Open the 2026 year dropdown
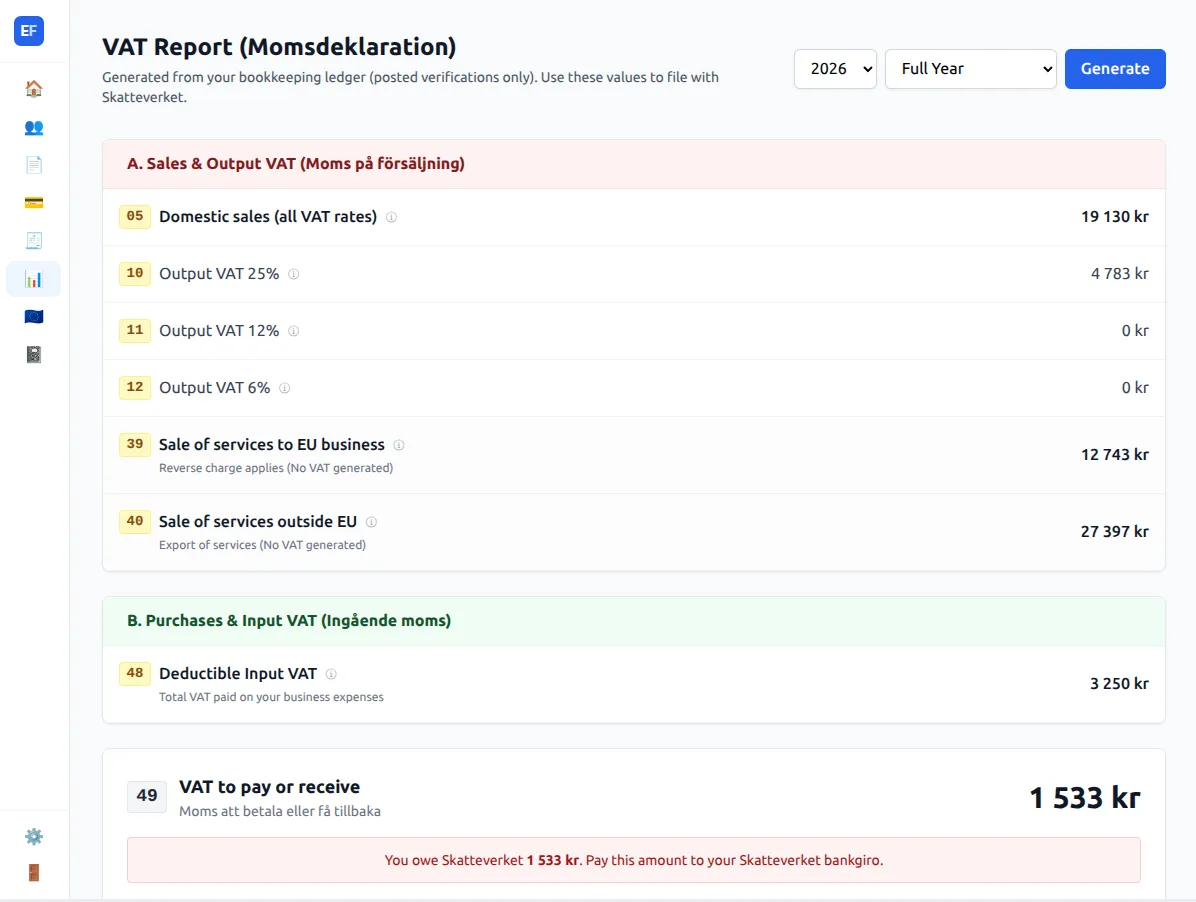This screenshot has width=1196, height=902. 835,69
